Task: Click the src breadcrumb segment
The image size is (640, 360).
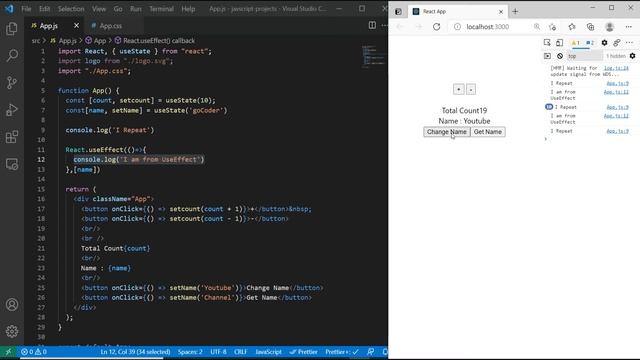Action: coord(36,40)
